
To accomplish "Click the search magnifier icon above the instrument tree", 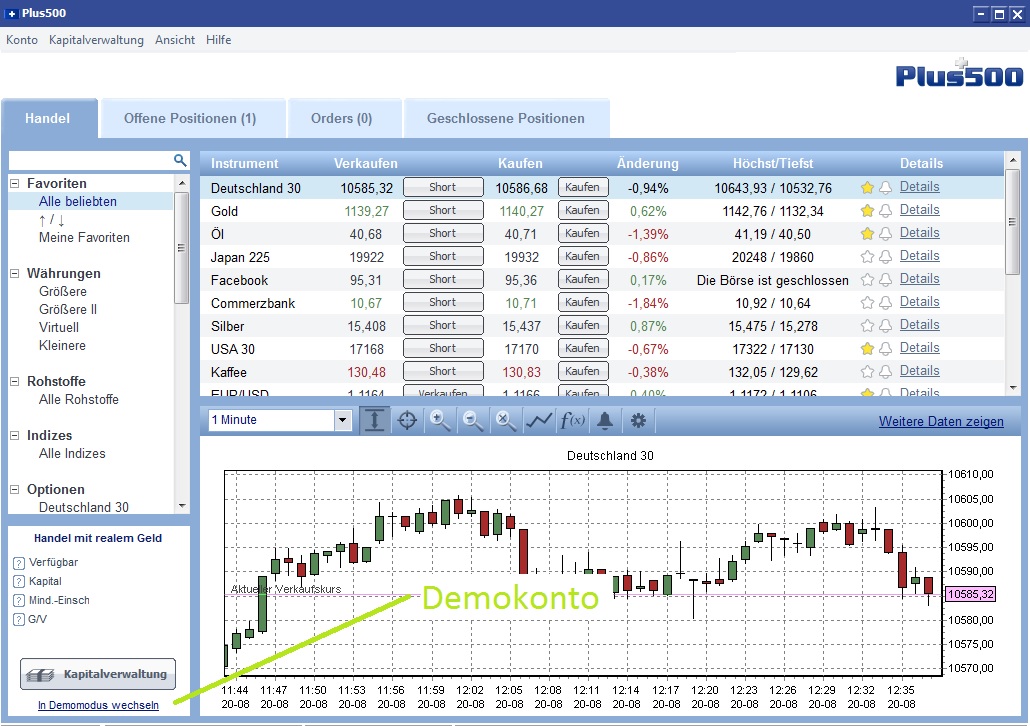I will coord(180,160).
